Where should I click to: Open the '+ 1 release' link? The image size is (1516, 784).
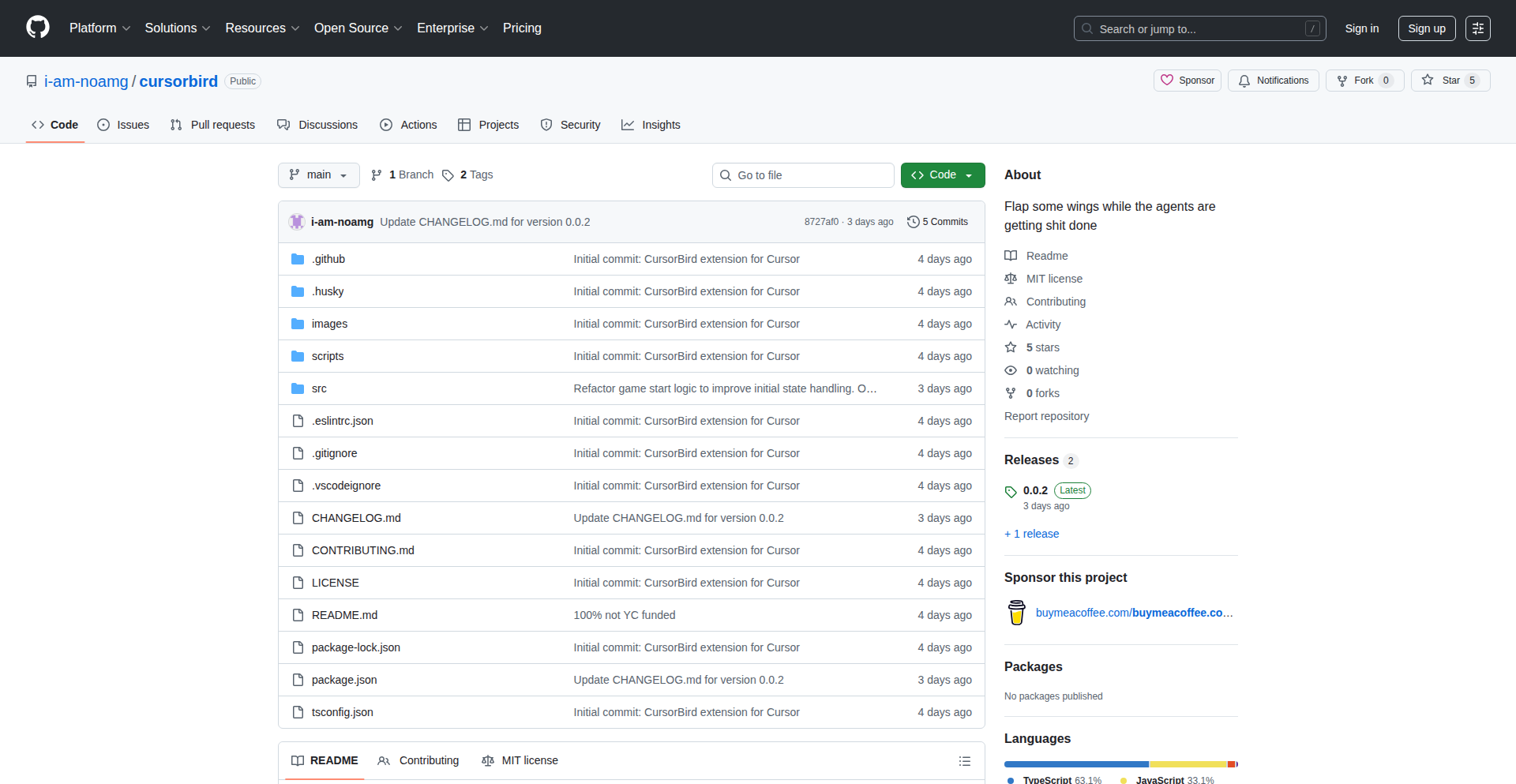[x=1031, y=534]
